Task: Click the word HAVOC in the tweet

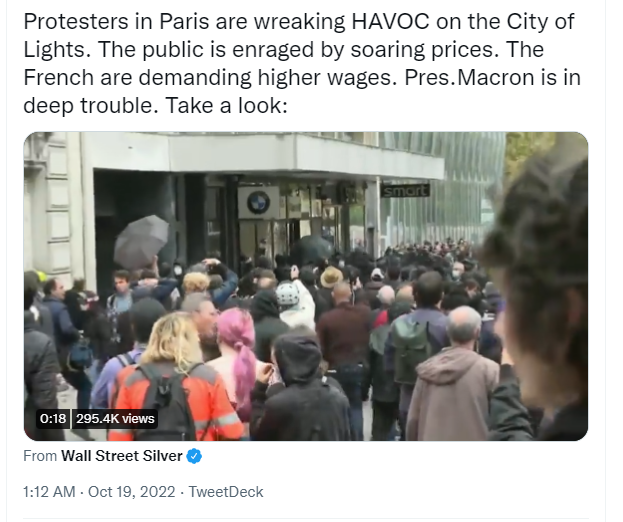Action: tap(391, 21)
